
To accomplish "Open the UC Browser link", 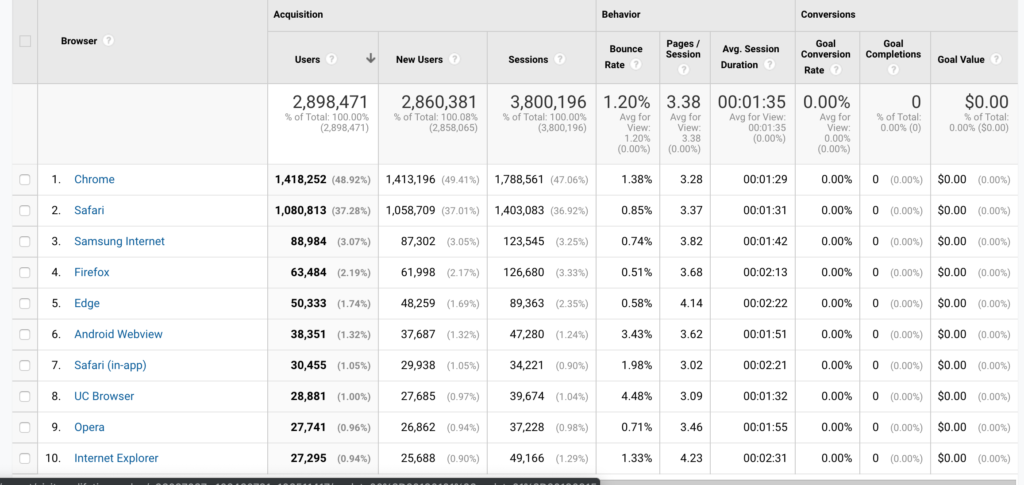I will [x=104, y=397].
